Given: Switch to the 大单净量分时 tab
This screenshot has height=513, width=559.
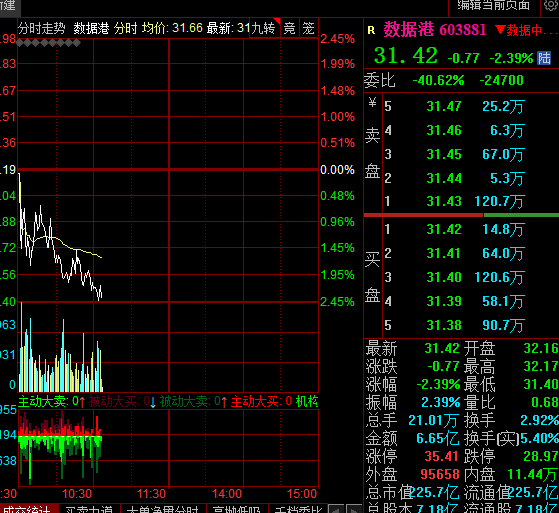Looking at the screenshot, I should (163, 509).
